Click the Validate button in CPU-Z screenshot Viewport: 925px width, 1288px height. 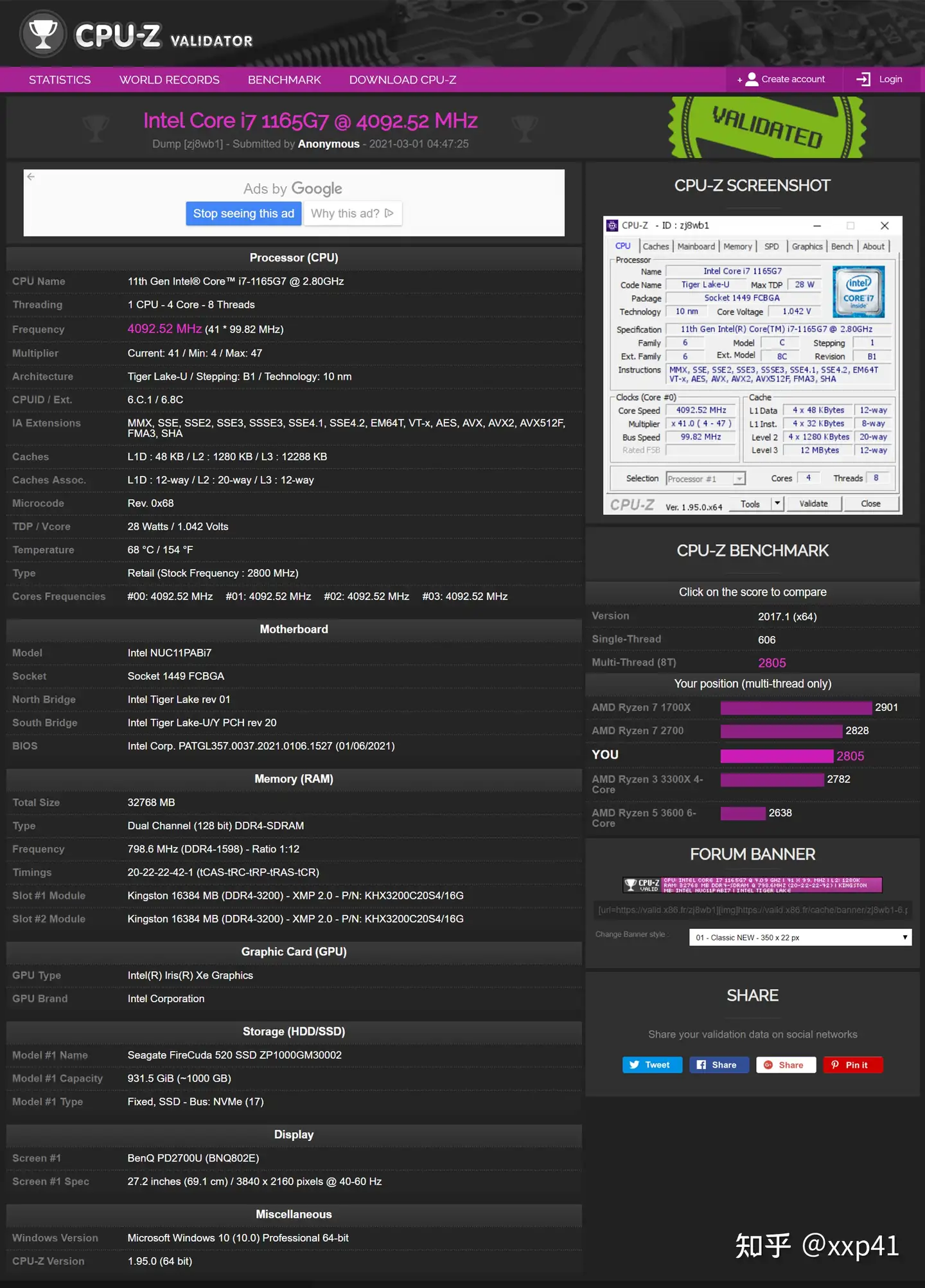click(x=814, y=504)
